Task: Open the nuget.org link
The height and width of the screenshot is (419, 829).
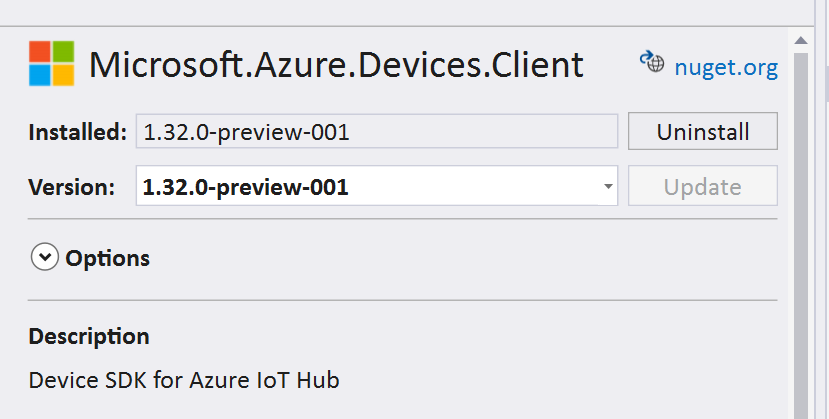Action: pos(726,68)
